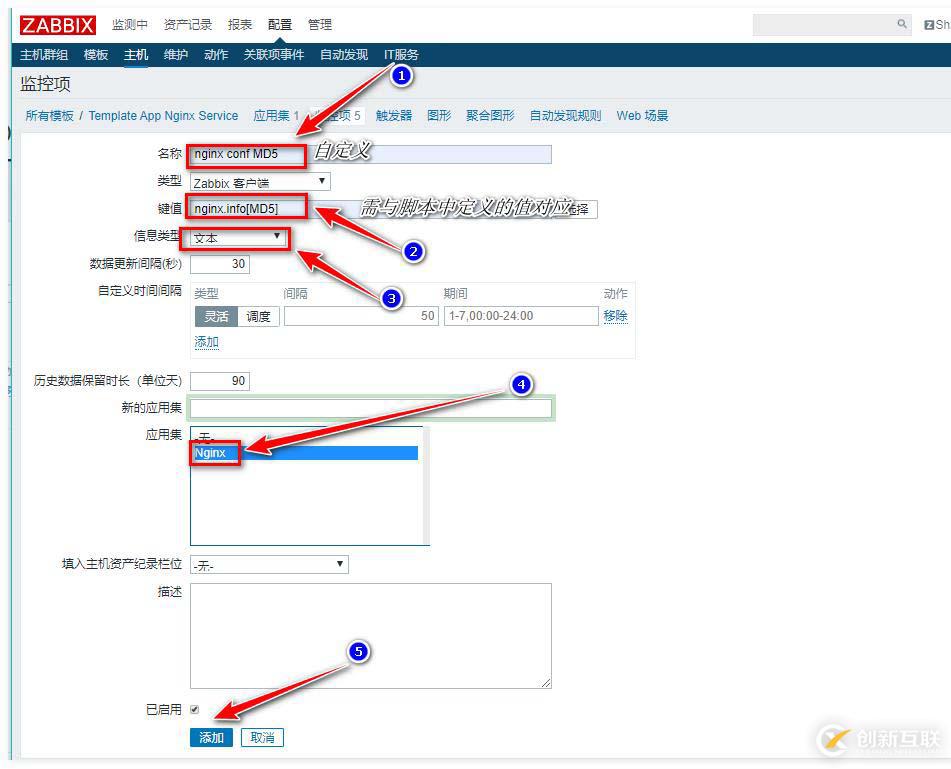Open the 类型 Zabbix 客户端 dropdown

coord(260,182)
